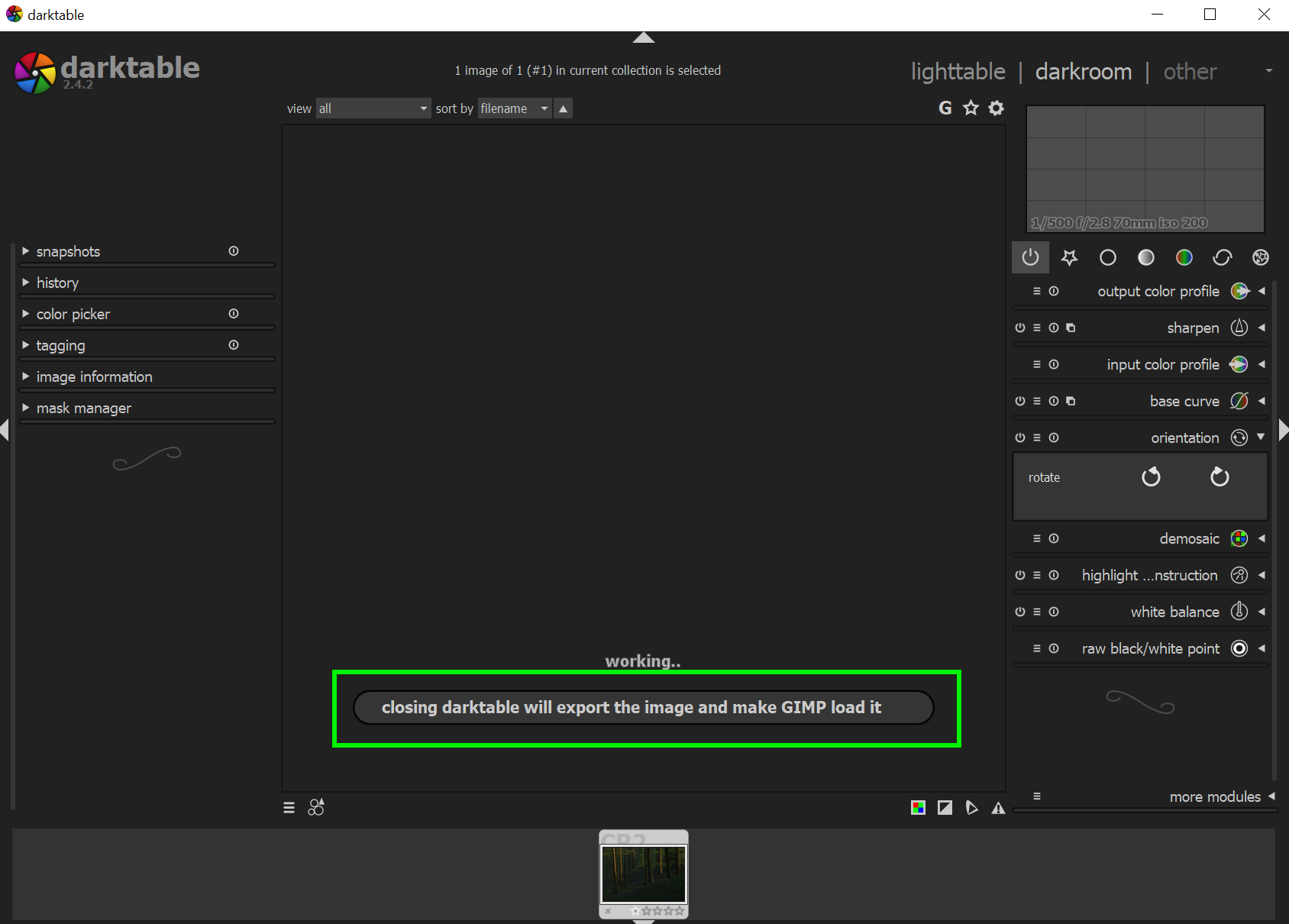Reset the color picker panel
The height and width of the screenshot is (924, 1289).
[234, 314]
